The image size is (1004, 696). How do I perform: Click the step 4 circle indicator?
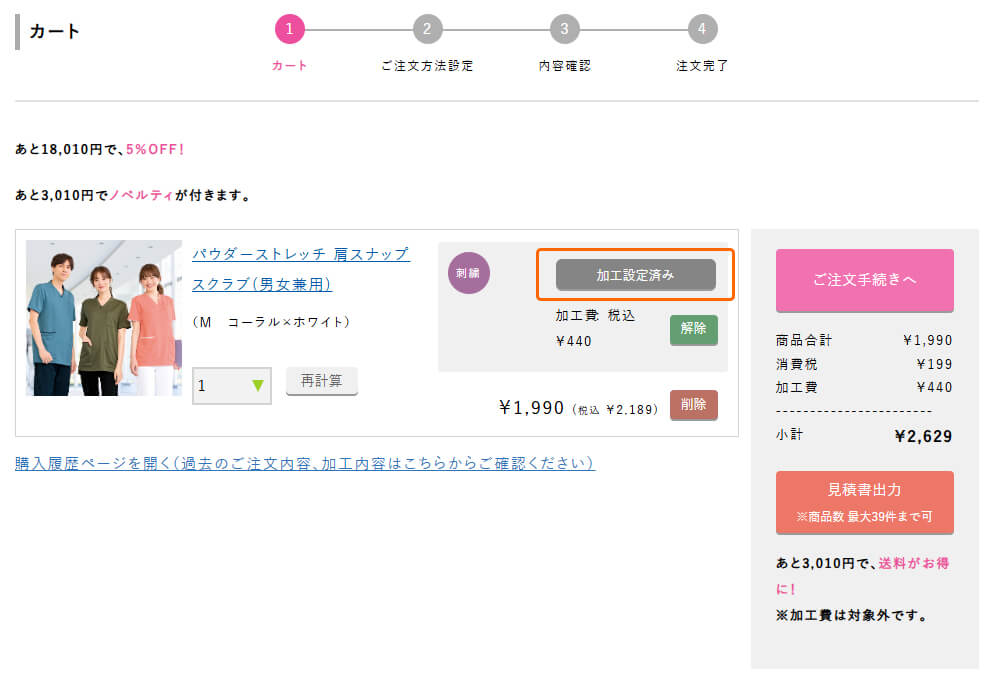[x=702, y=29]
